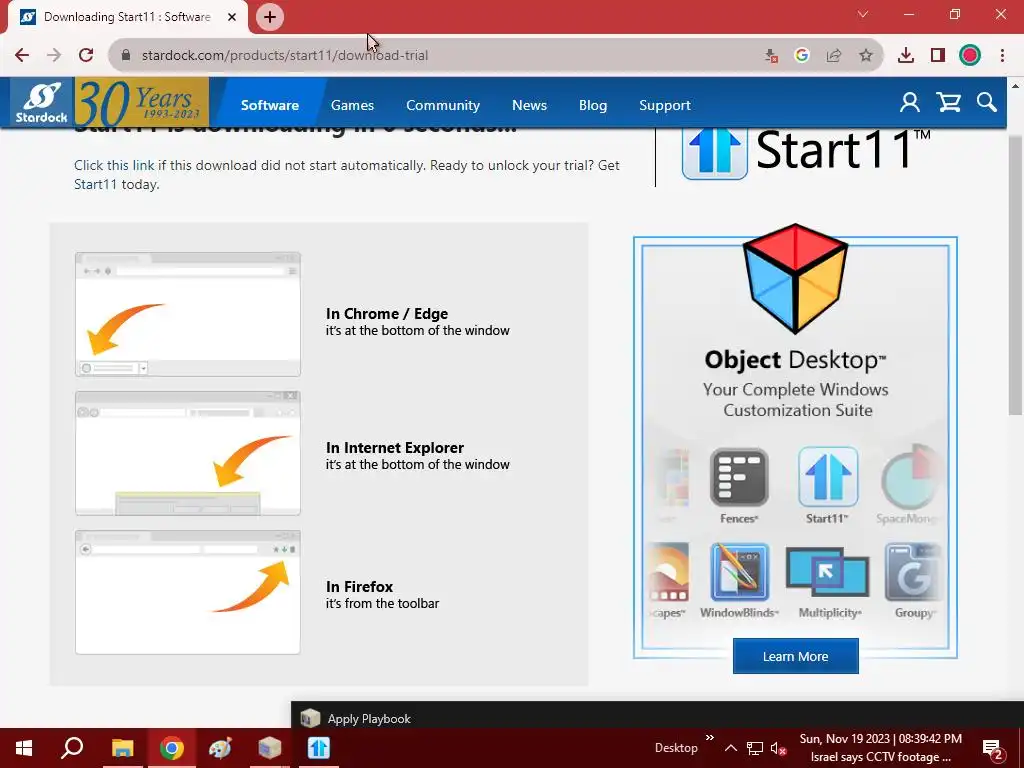1024x768 pixels.
Task: Click the Learn More button
Action: point(795,656)
